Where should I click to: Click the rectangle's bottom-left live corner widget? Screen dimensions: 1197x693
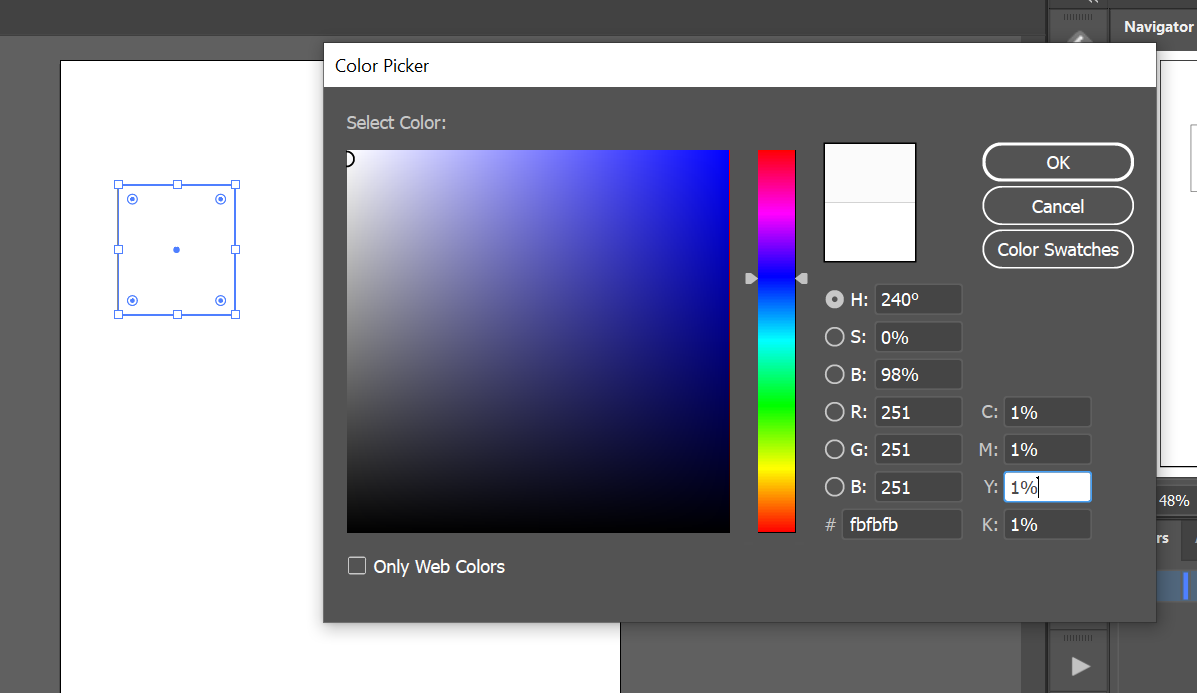point(132,300)
